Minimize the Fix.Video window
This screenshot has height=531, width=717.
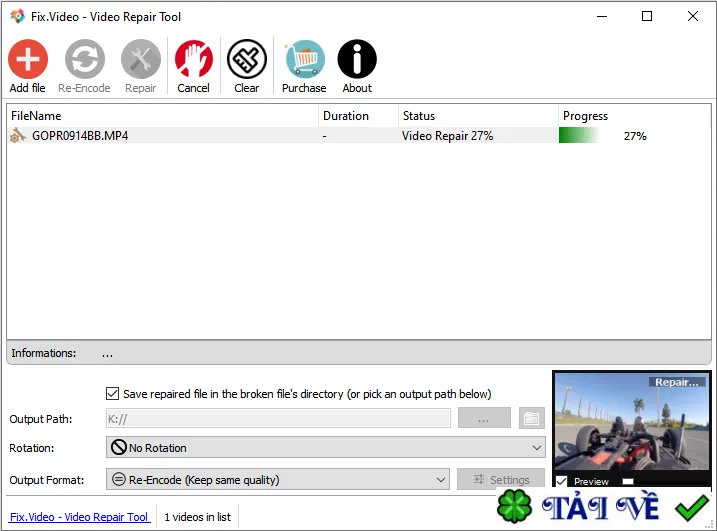pos(602,16)
